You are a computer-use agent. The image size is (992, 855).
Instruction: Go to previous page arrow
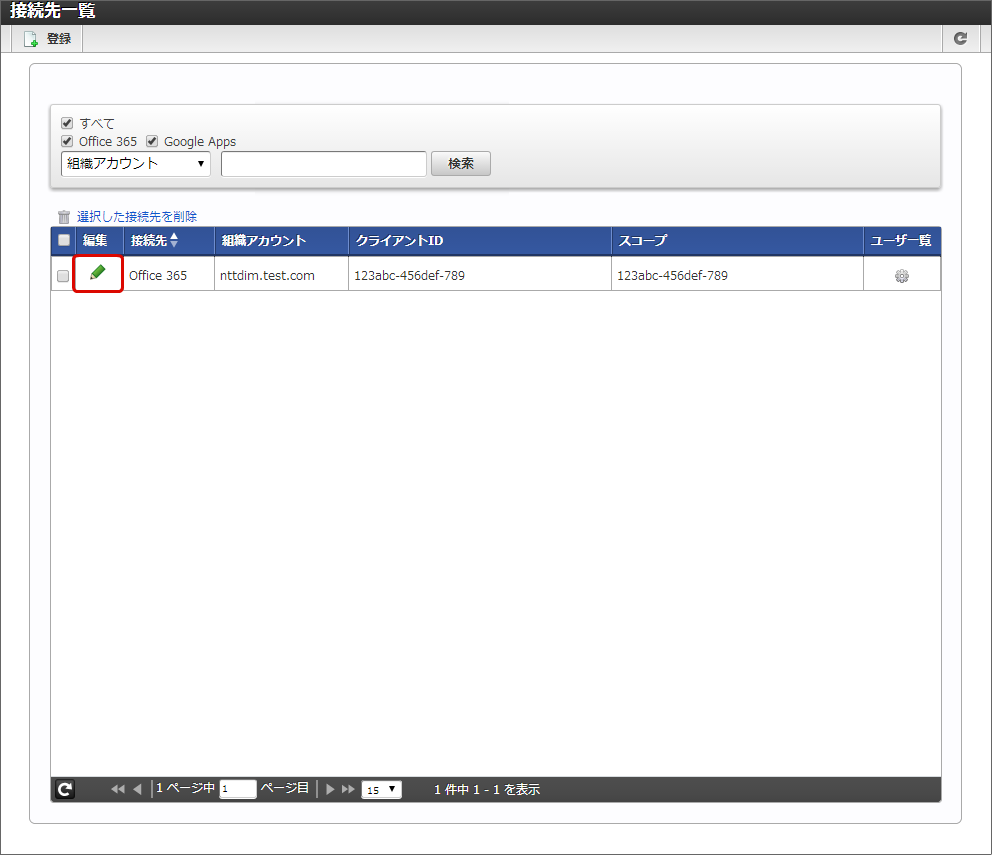[x=137, y=789]
